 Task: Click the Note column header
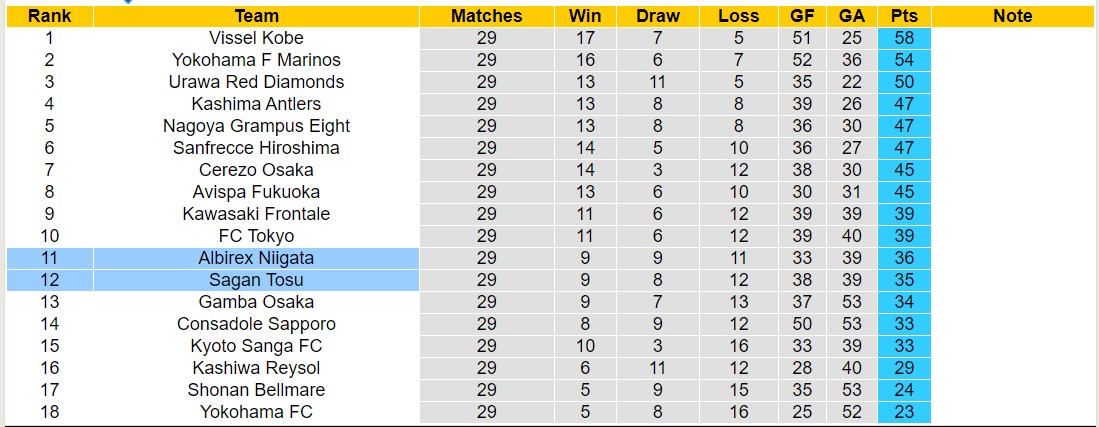pyautogui.click(x=1013, y=16)
